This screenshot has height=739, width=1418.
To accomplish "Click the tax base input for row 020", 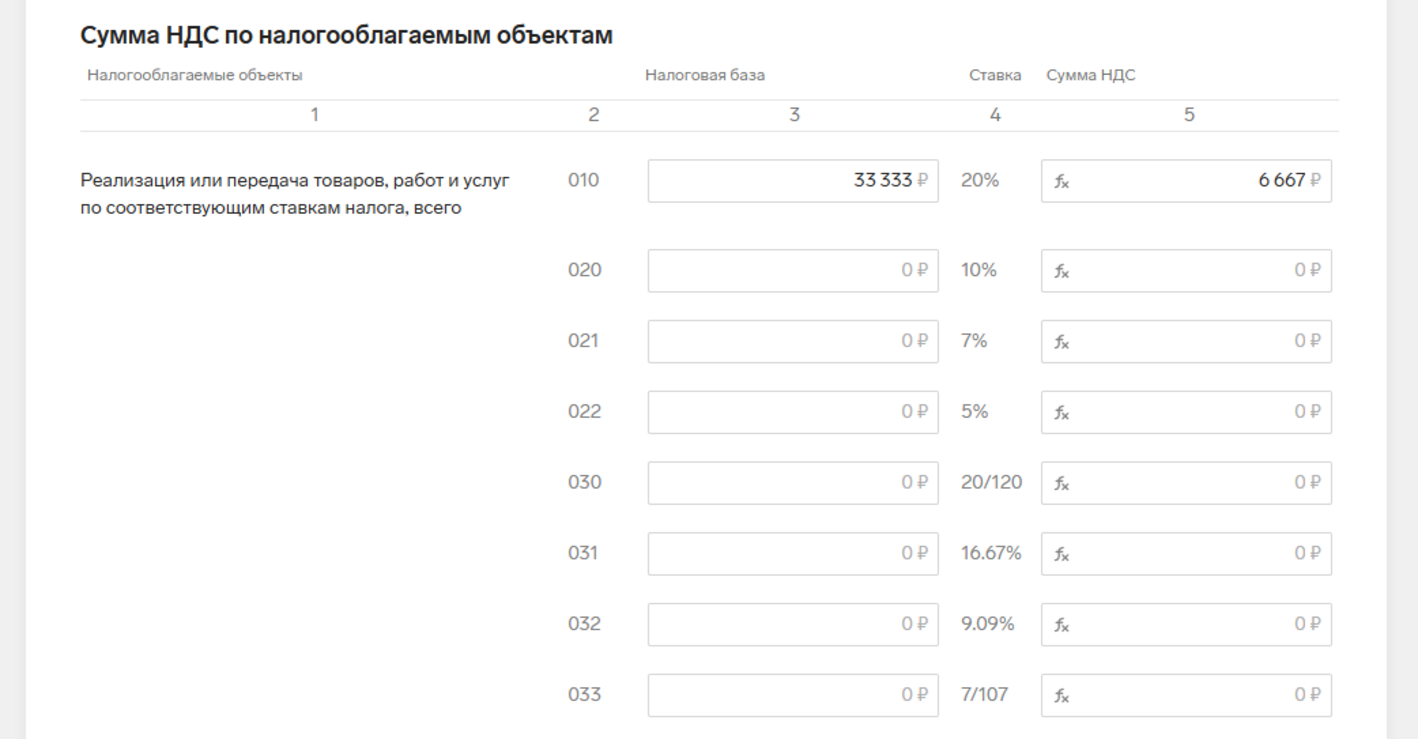I will (x=793, y=270).
